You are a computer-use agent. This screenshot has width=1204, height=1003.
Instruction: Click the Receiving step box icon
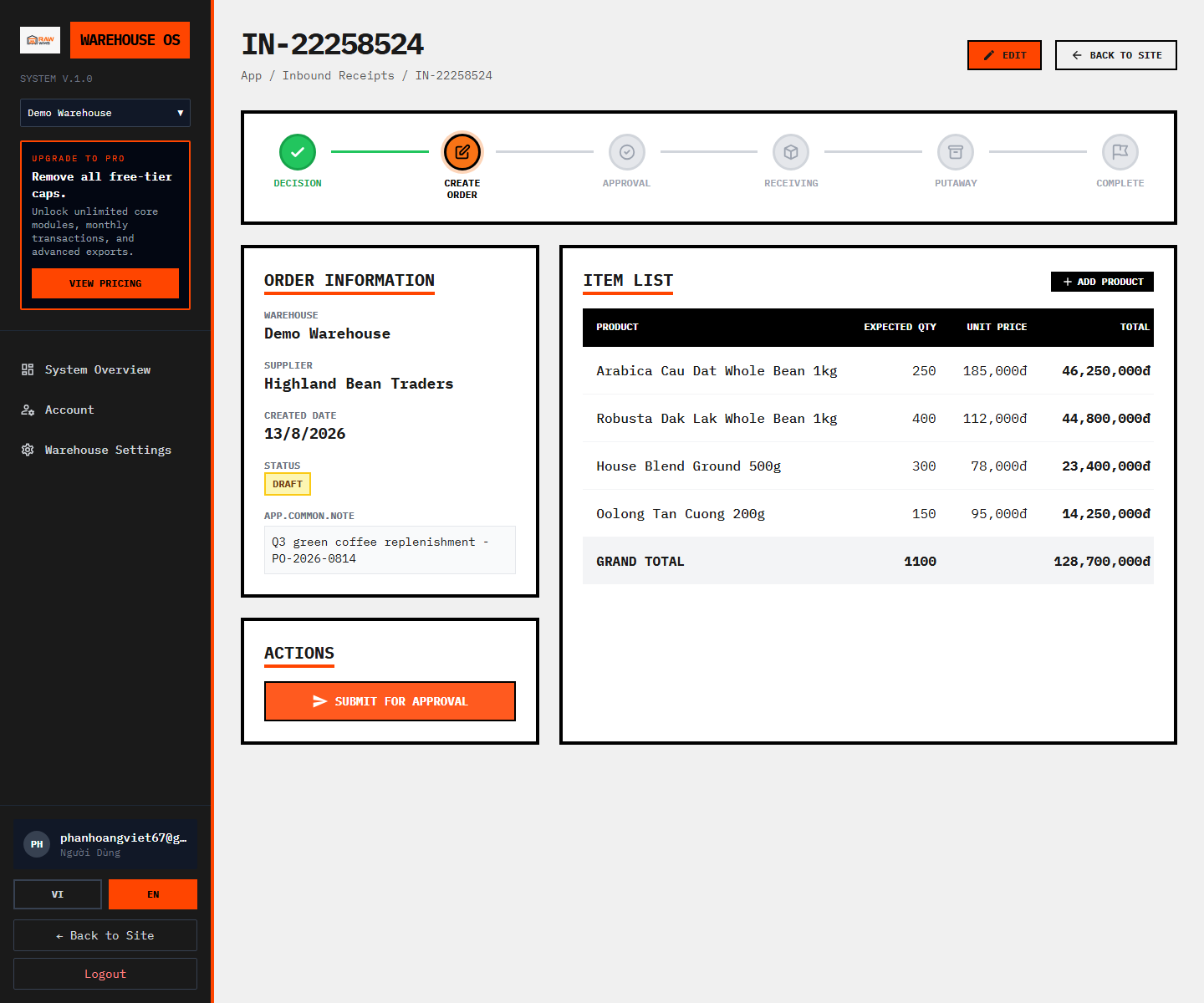click(791, 152)
